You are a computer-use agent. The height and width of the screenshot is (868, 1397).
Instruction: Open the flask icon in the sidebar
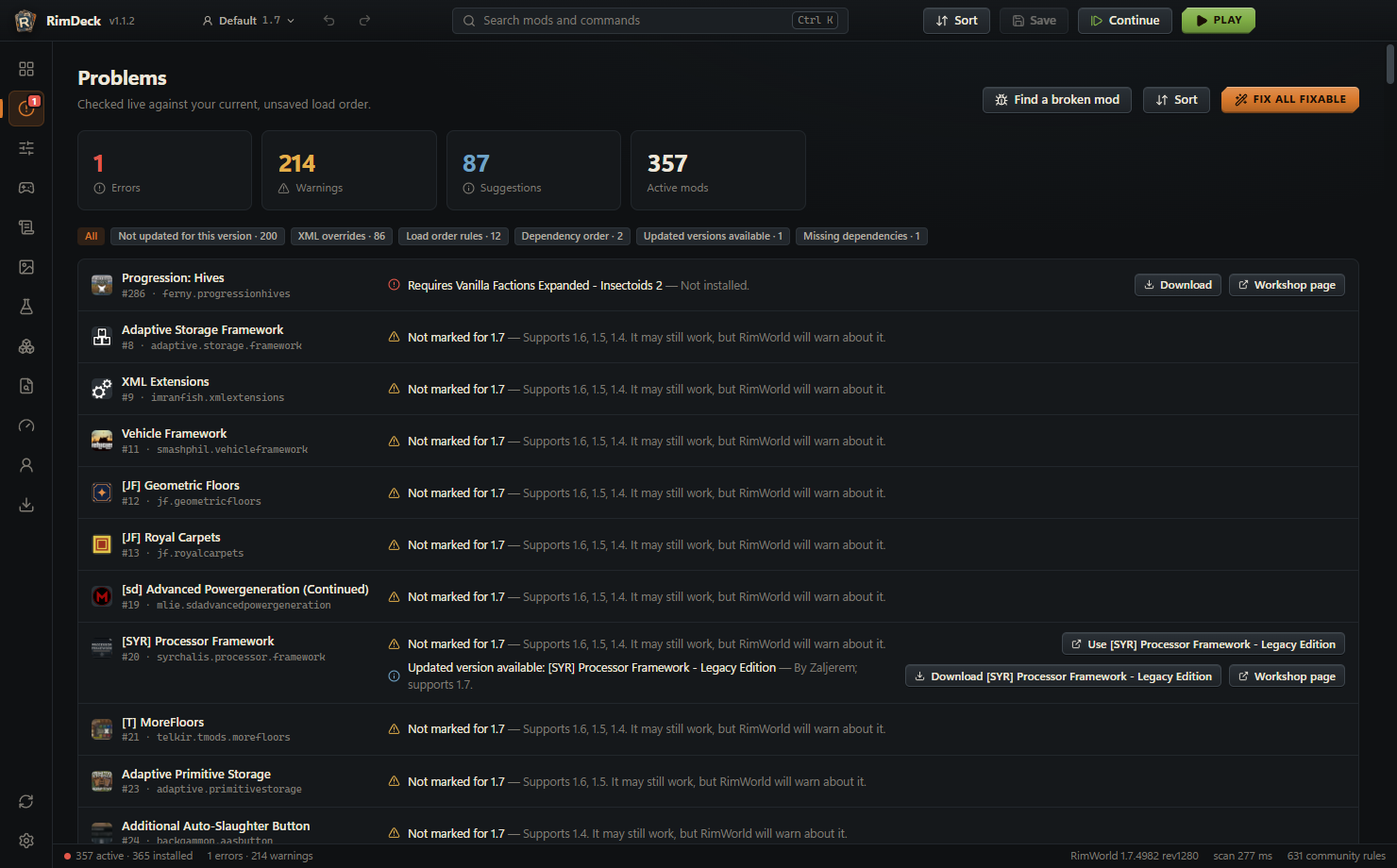[26, 307]
